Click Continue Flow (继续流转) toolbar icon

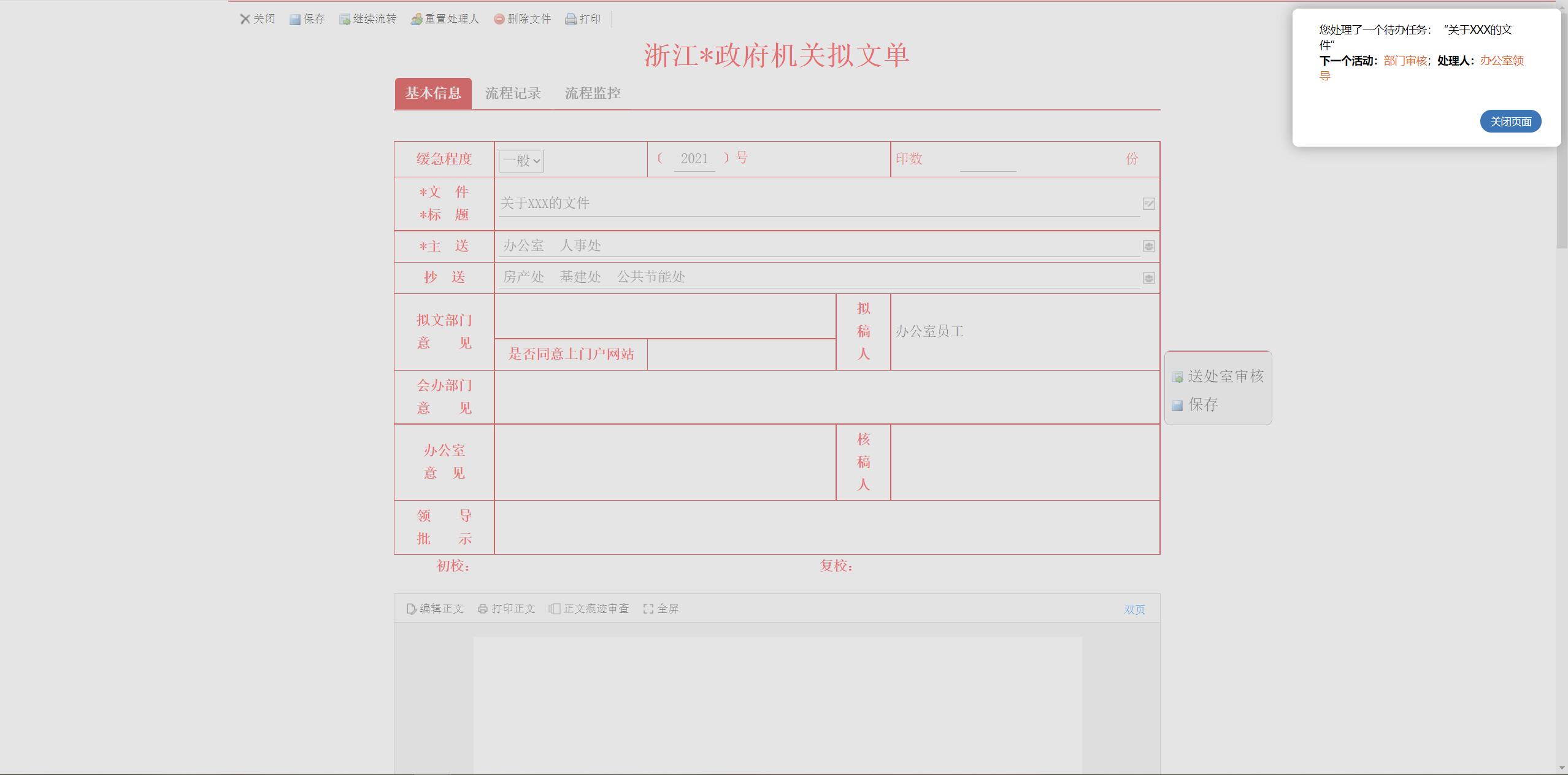click(345, 19)
